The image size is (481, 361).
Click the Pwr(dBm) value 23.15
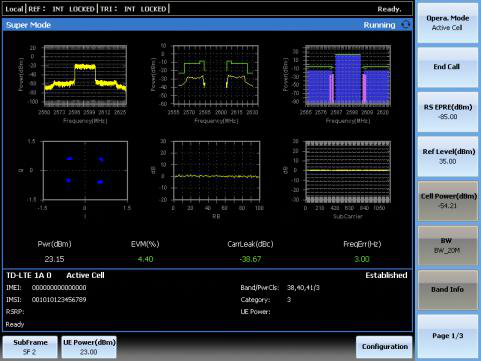pos(54,259)
